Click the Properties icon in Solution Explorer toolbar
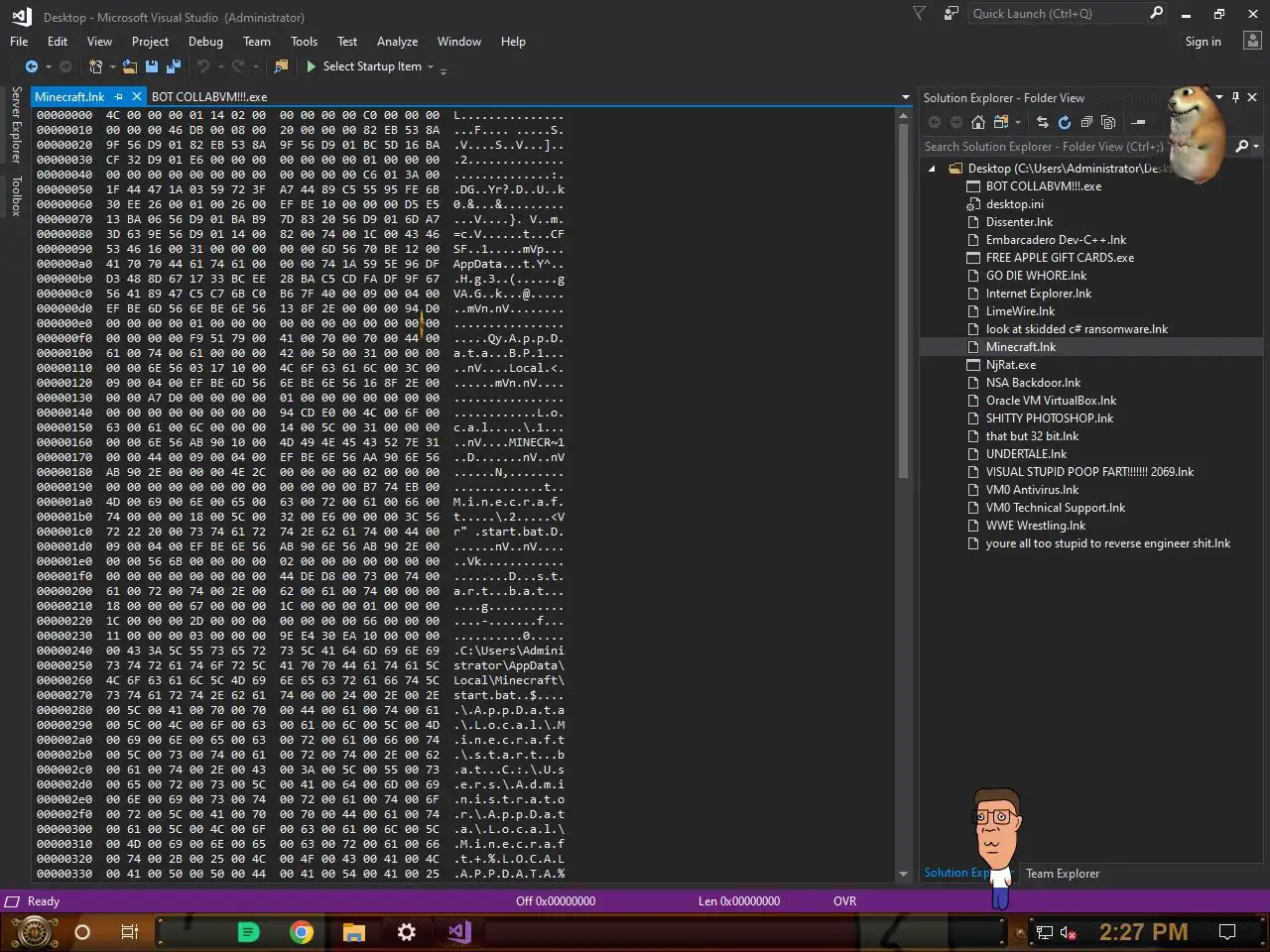Image resolution: width=1270 pixels, height=952 pixels. (1139, 122)
